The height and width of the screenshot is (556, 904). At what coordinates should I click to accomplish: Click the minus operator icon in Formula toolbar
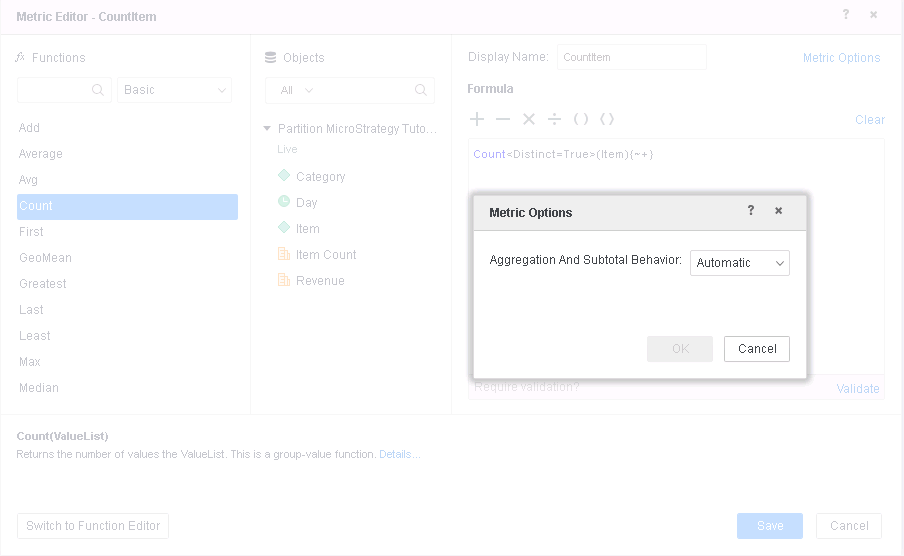503,119
